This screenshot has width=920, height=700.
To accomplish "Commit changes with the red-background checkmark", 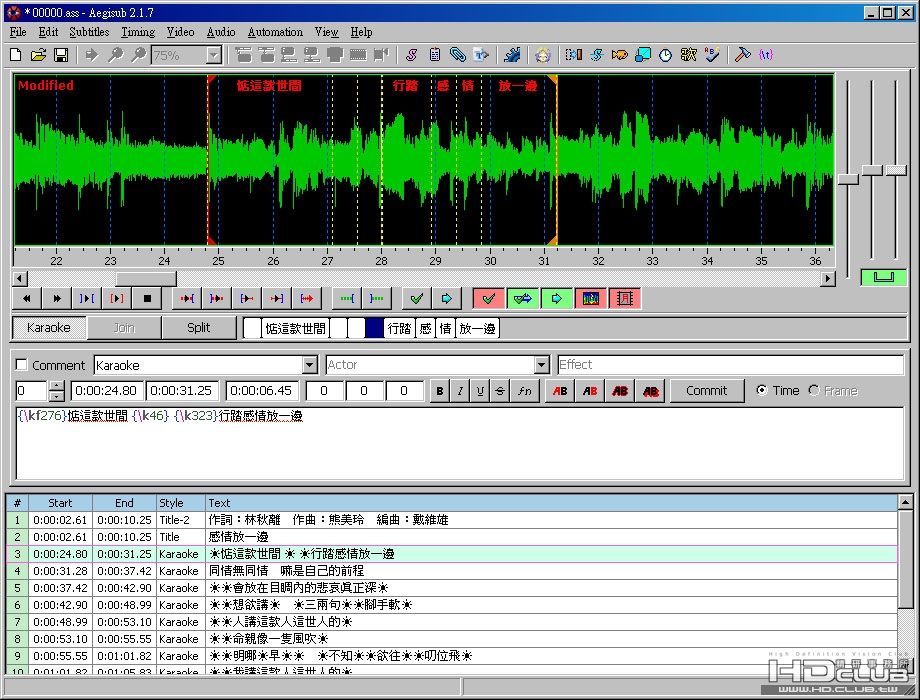I will tap(488, 299).
